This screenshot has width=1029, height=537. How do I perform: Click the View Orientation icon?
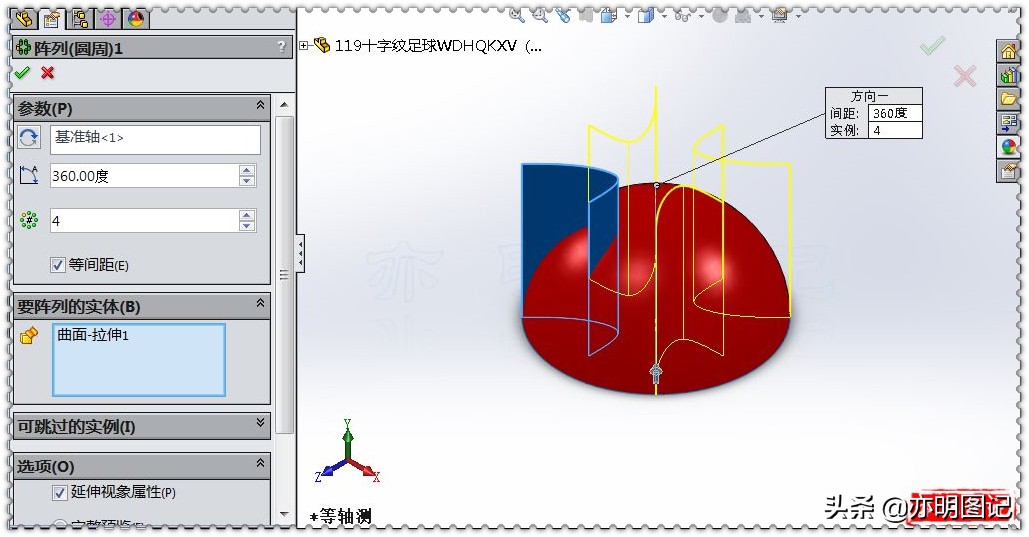click(x=608, y=14)
